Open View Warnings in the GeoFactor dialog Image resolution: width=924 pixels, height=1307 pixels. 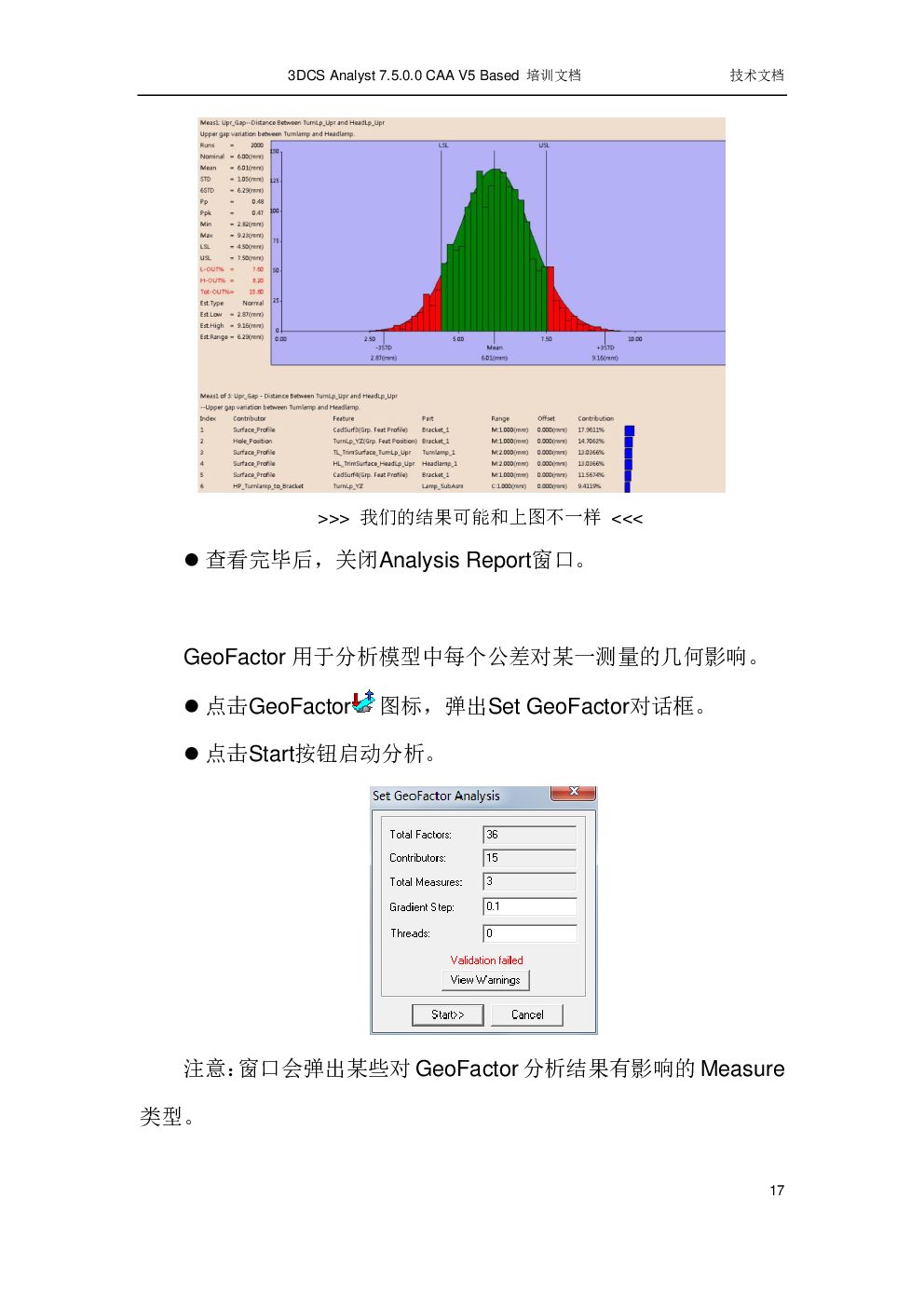(x=485, y=980)
